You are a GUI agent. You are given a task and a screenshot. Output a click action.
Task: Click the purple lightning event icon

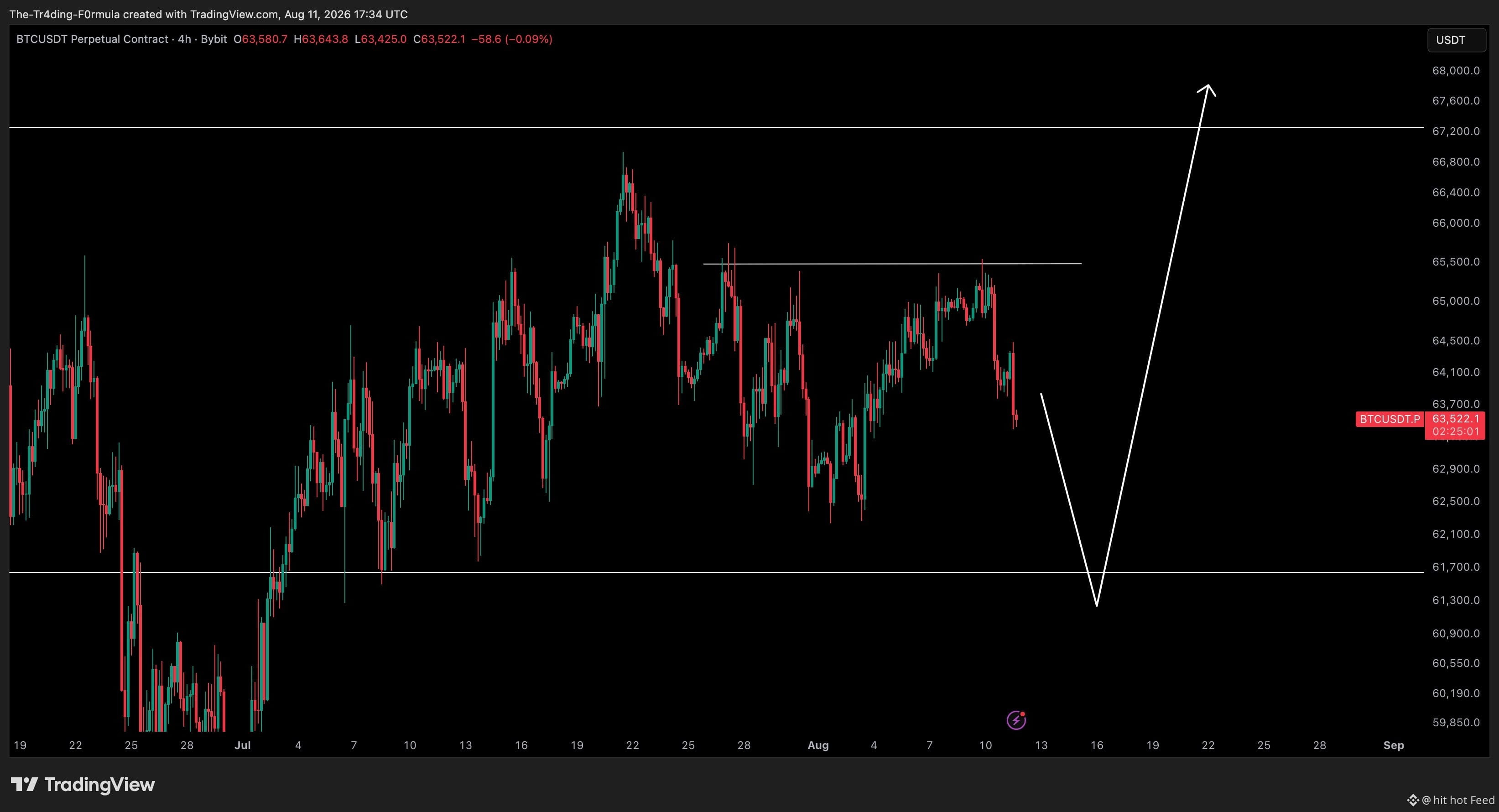[1016, 720]
